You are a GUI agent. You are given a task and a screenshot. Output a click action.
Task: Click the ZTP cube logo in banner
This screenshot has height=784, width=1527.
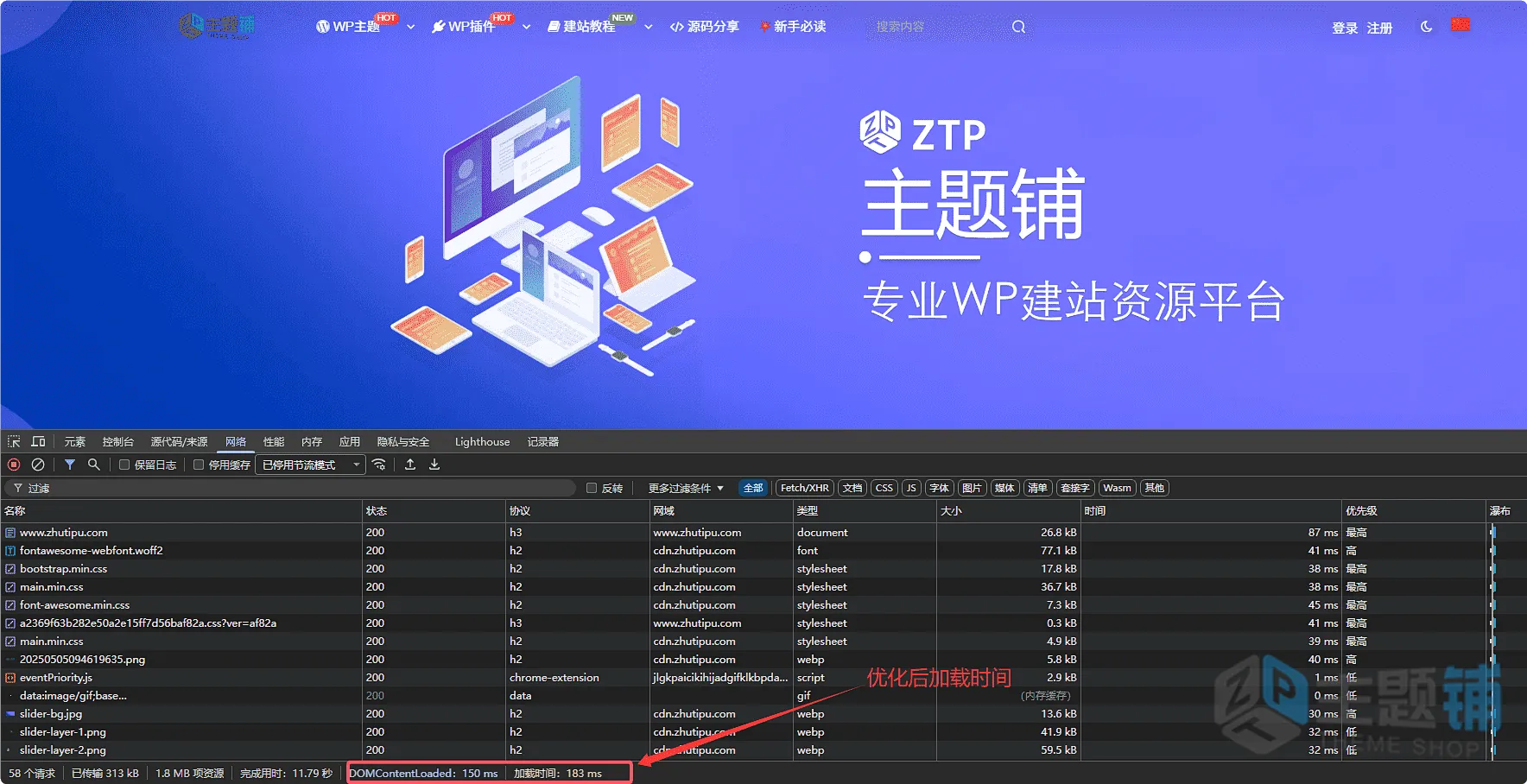(x=880, y=132)
